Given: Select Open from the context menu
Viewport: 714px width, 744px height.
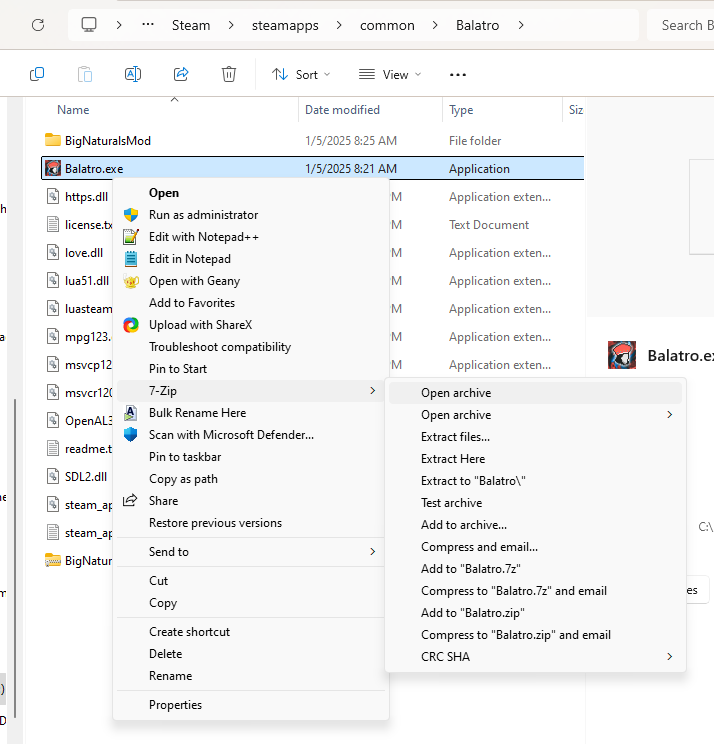Looking at the screenshot, I should (x=250, y=193).
